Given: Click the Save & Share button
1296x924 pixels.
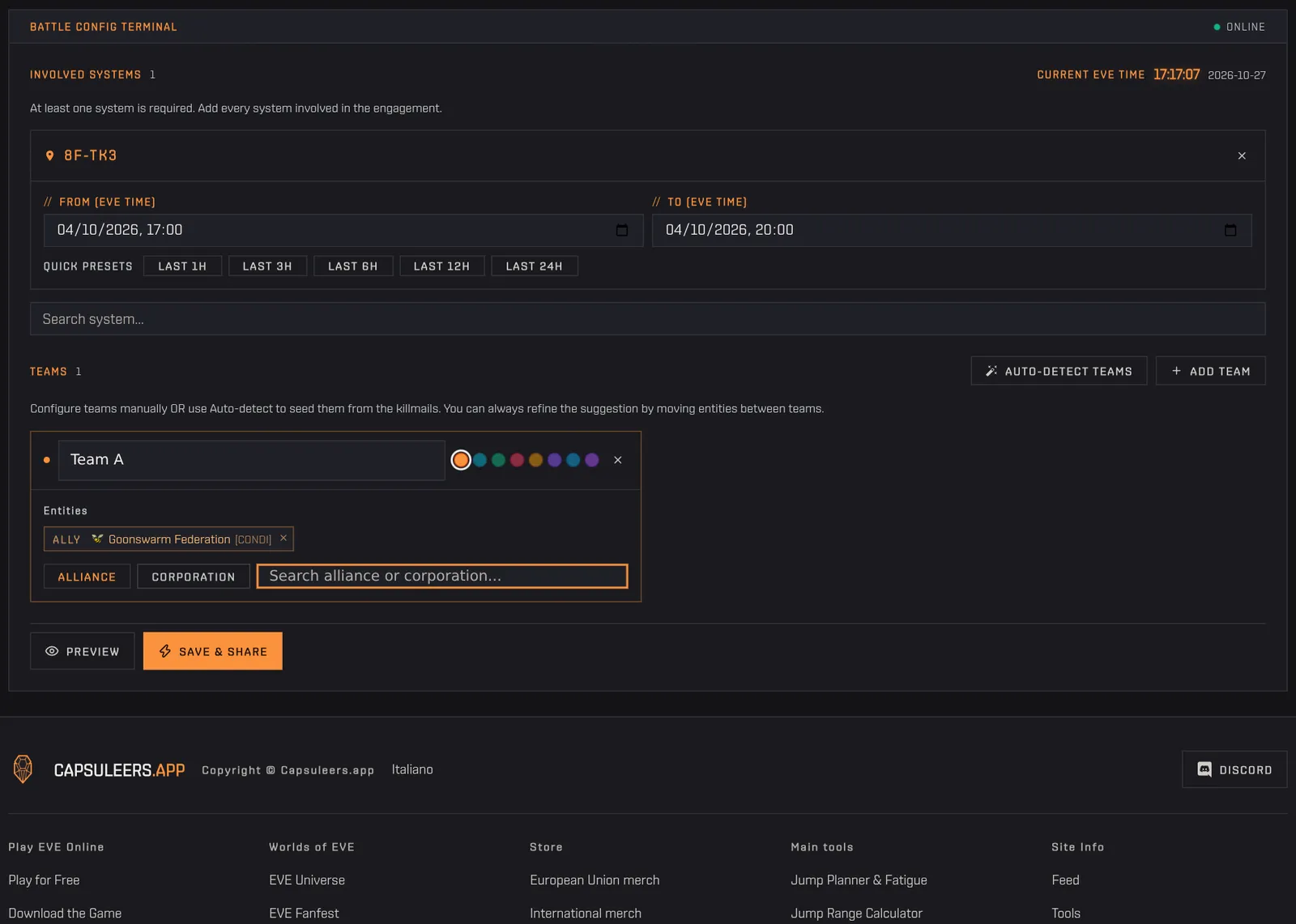Looking at the screenshot, I should tap(213, 651).
